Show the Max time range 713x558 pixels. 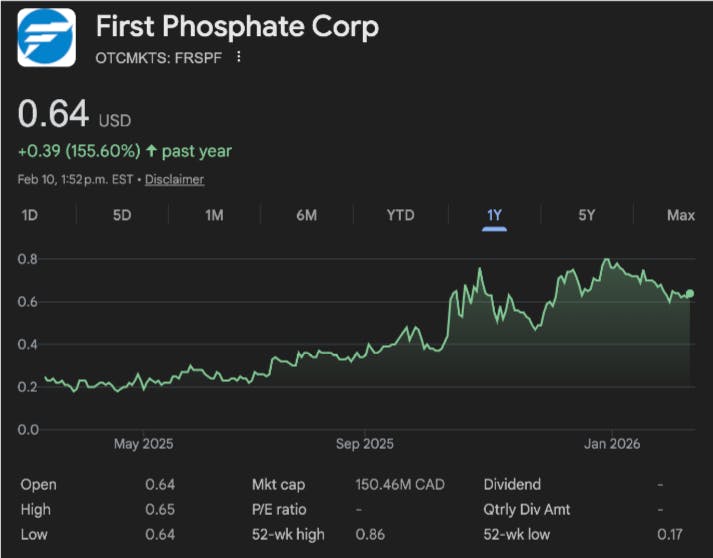pyautogui.click(x=680, y=215)
